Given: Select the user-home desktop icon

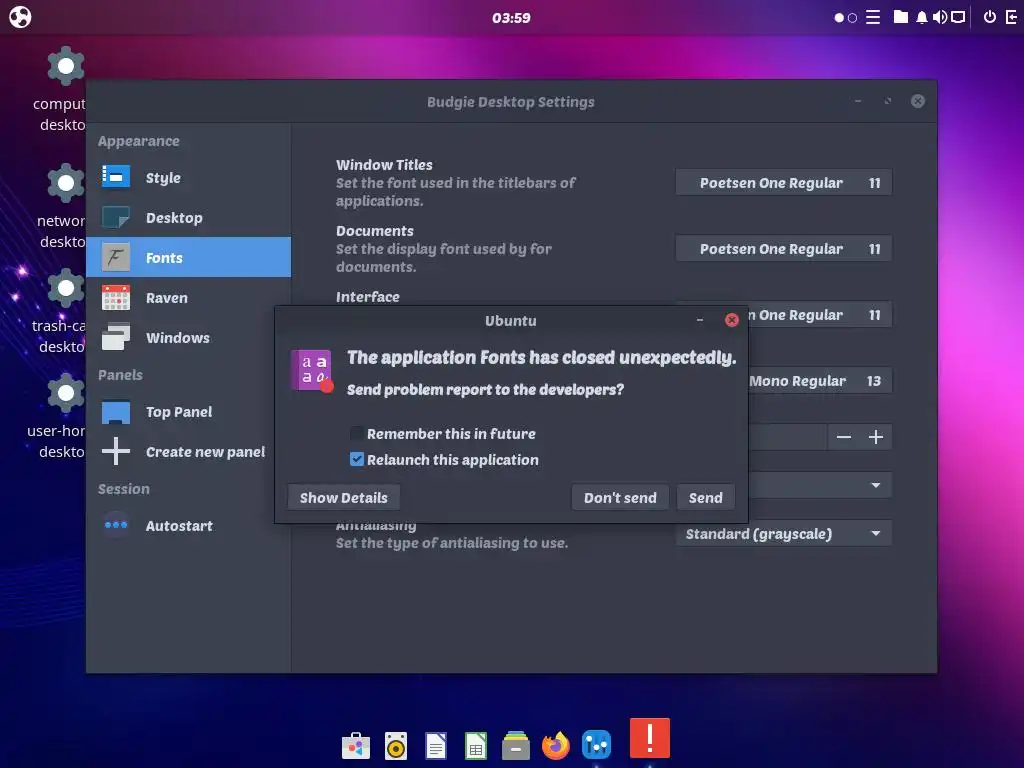Looking at the screenshot, I should point(65,393).
